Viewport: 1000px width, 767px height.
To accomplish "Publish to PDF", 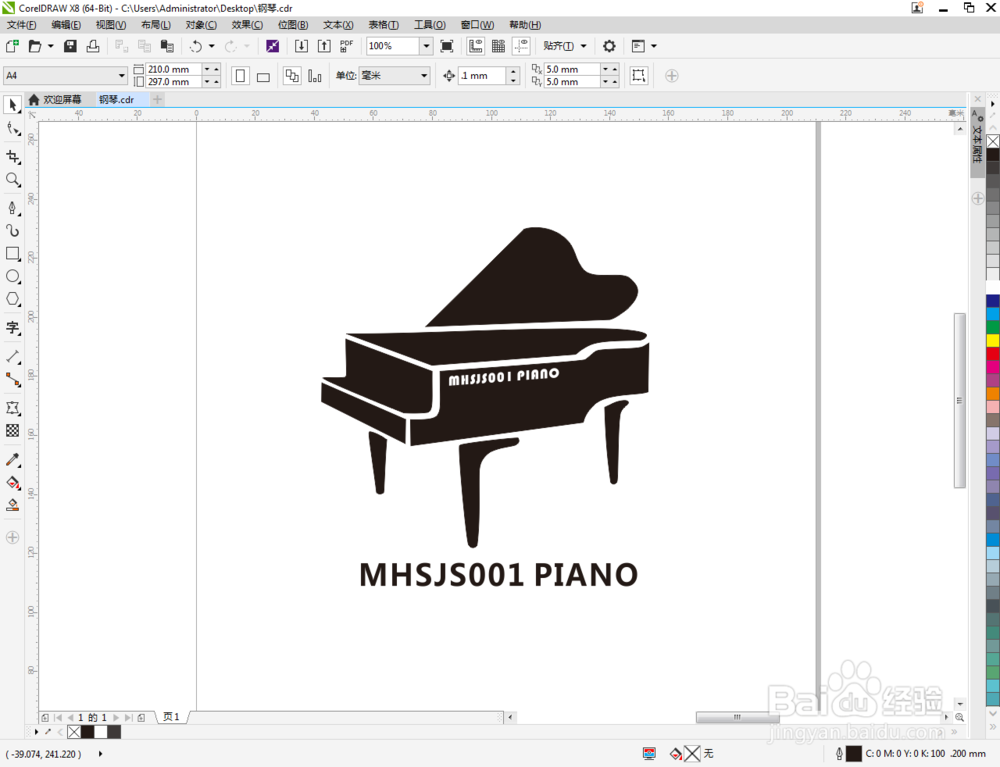I will pyautogui.click(x=346, y=46).
